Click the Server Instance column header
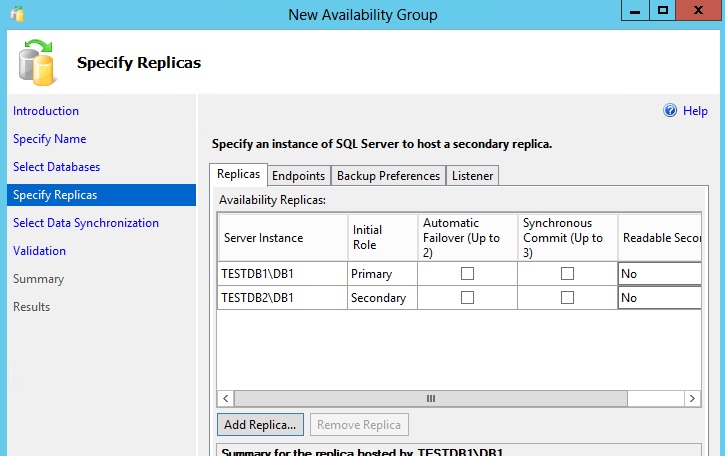This screenshot has width=725, height=456. click(283, 237)
